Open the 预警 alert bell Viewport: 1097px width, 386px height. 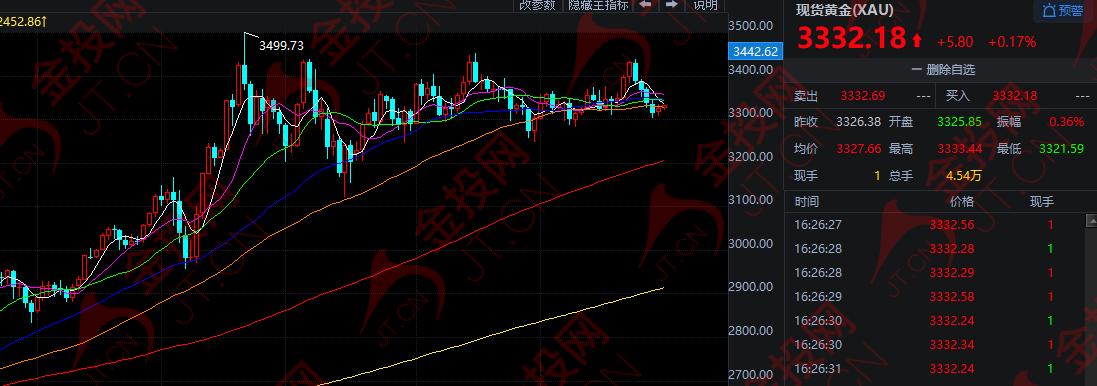(1063, 10)
